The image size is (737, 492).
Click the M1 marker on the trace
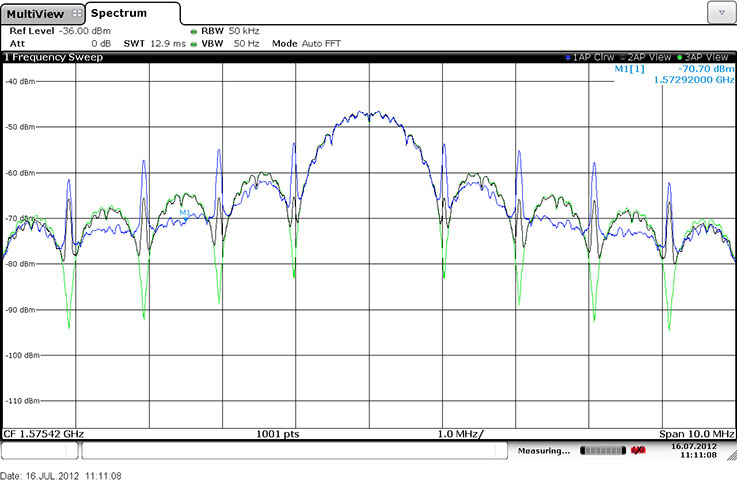(185, 215)
